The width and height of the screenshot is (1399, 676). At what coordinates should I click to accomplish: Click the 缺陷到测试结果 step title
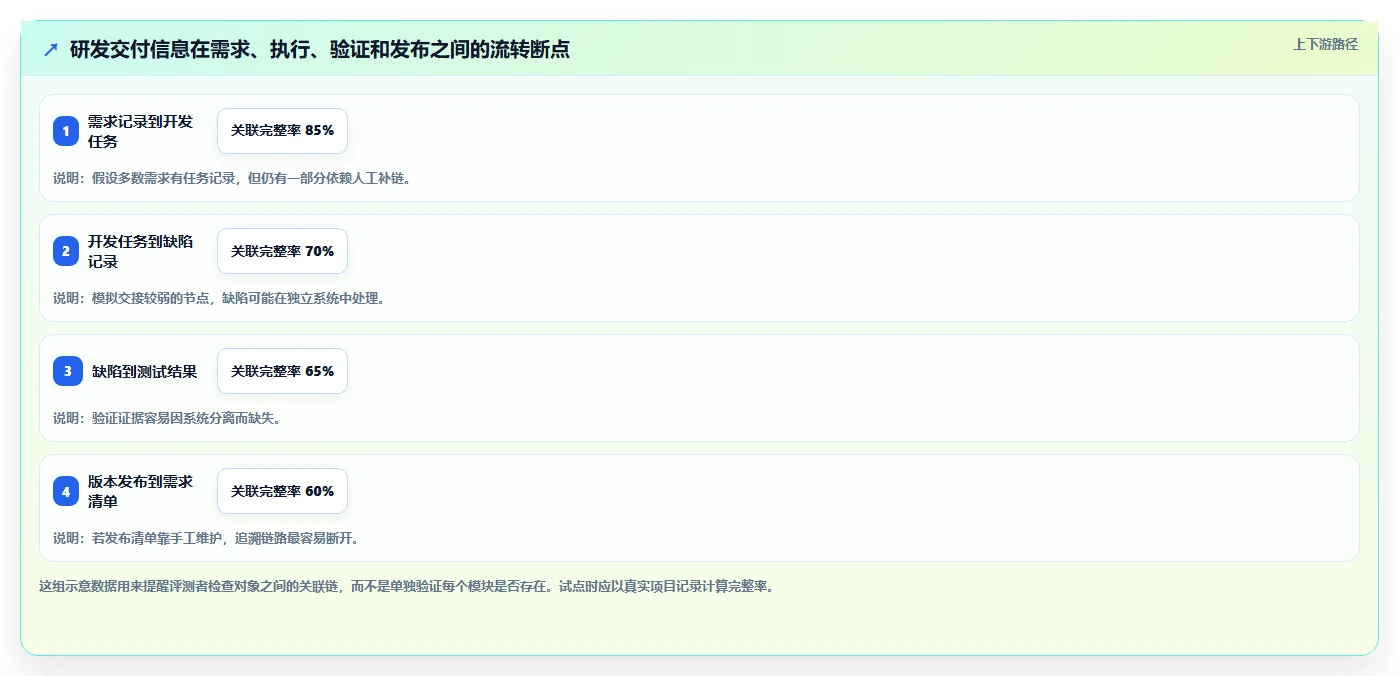point(145,371)
